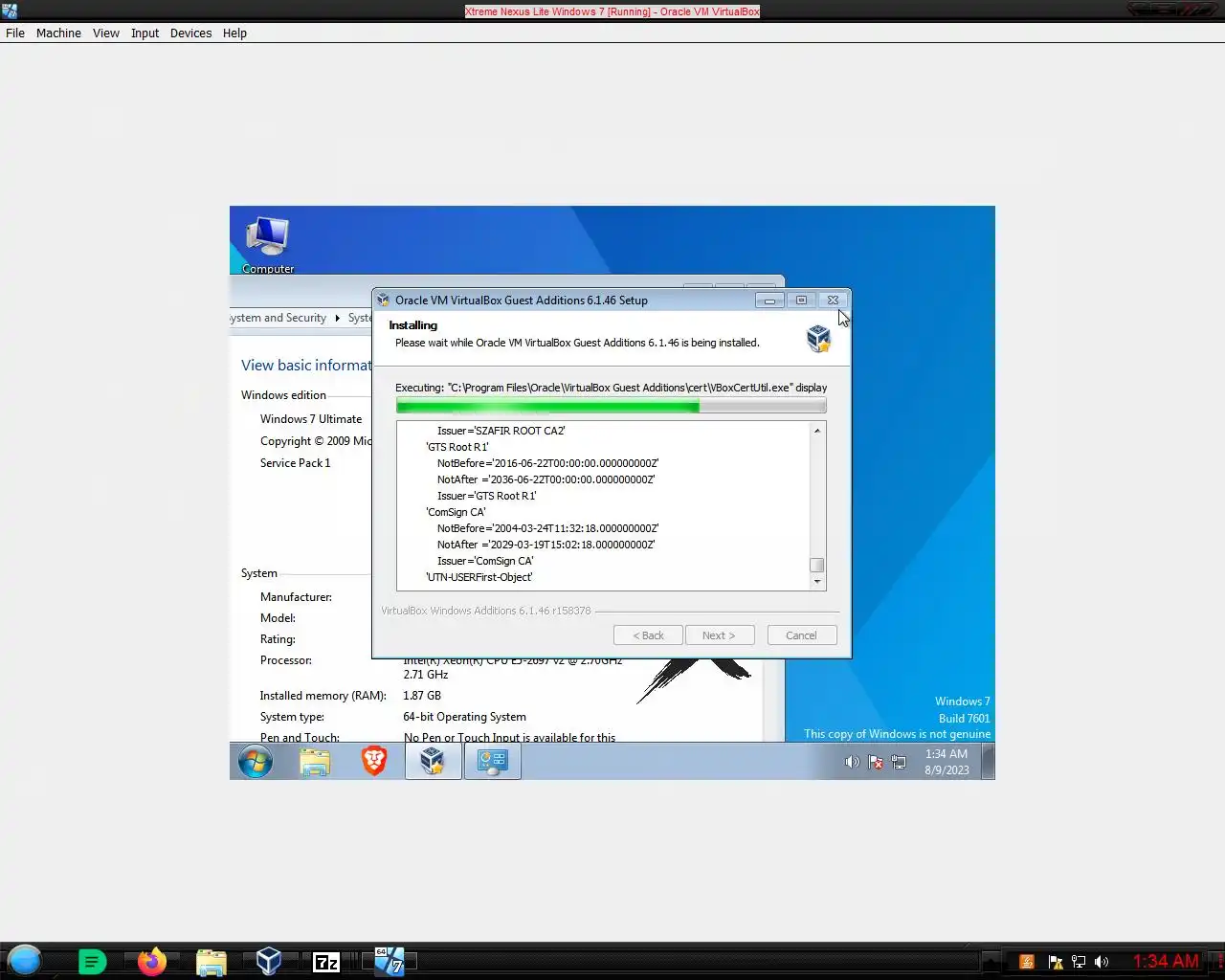Click the Next button in setup
This screenshot has height=980, width=1225.
tap(720, 635)
